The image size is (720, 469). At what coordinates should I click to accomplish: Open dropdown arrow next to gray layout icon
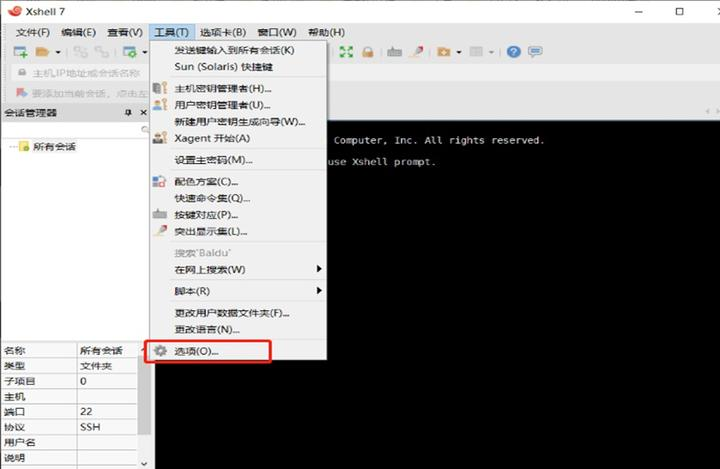click(491, 52)
